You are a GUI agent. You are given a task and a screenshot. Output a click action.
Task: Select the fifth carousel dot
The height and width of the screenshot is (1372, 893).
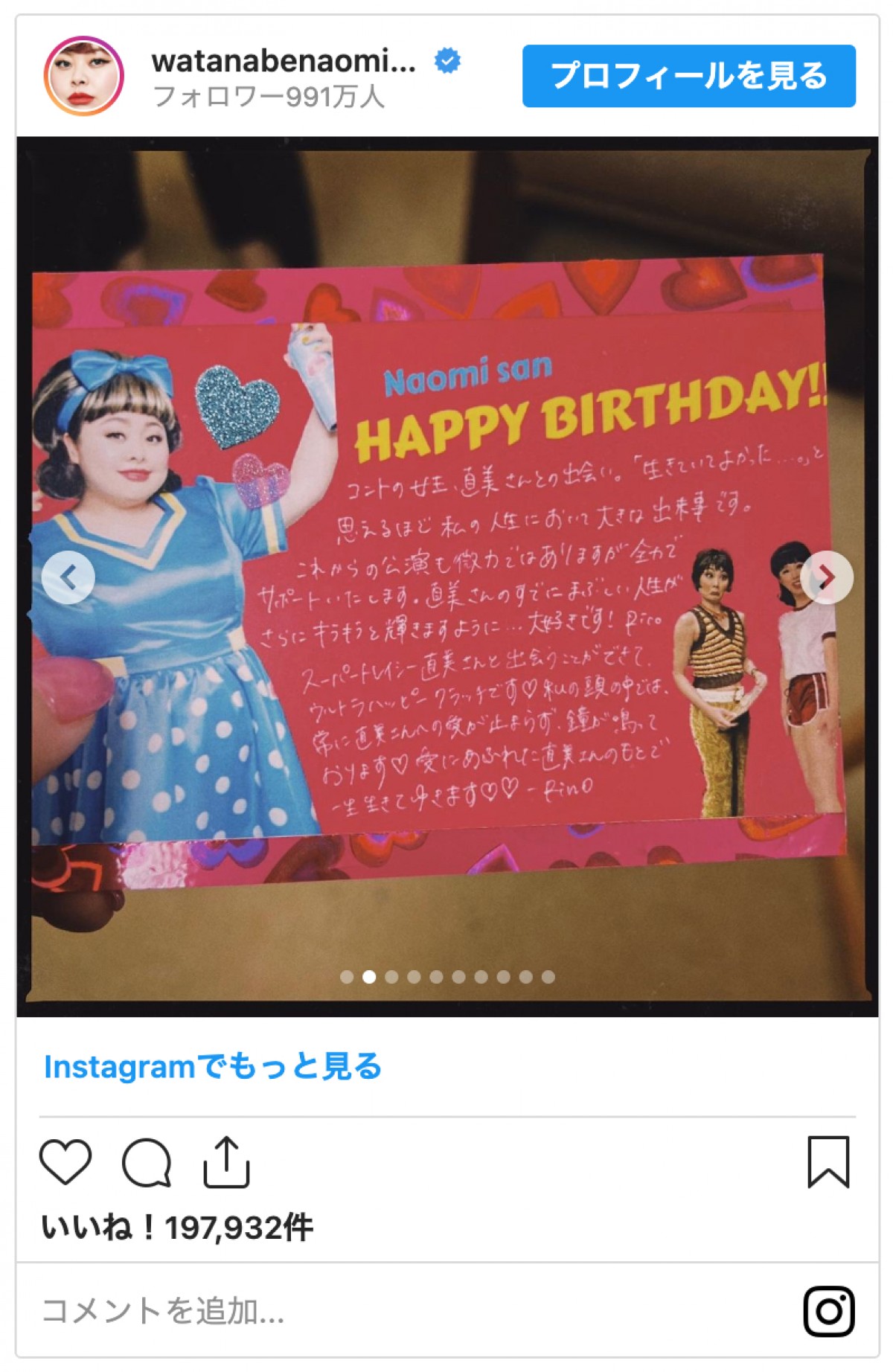[436, 977]
